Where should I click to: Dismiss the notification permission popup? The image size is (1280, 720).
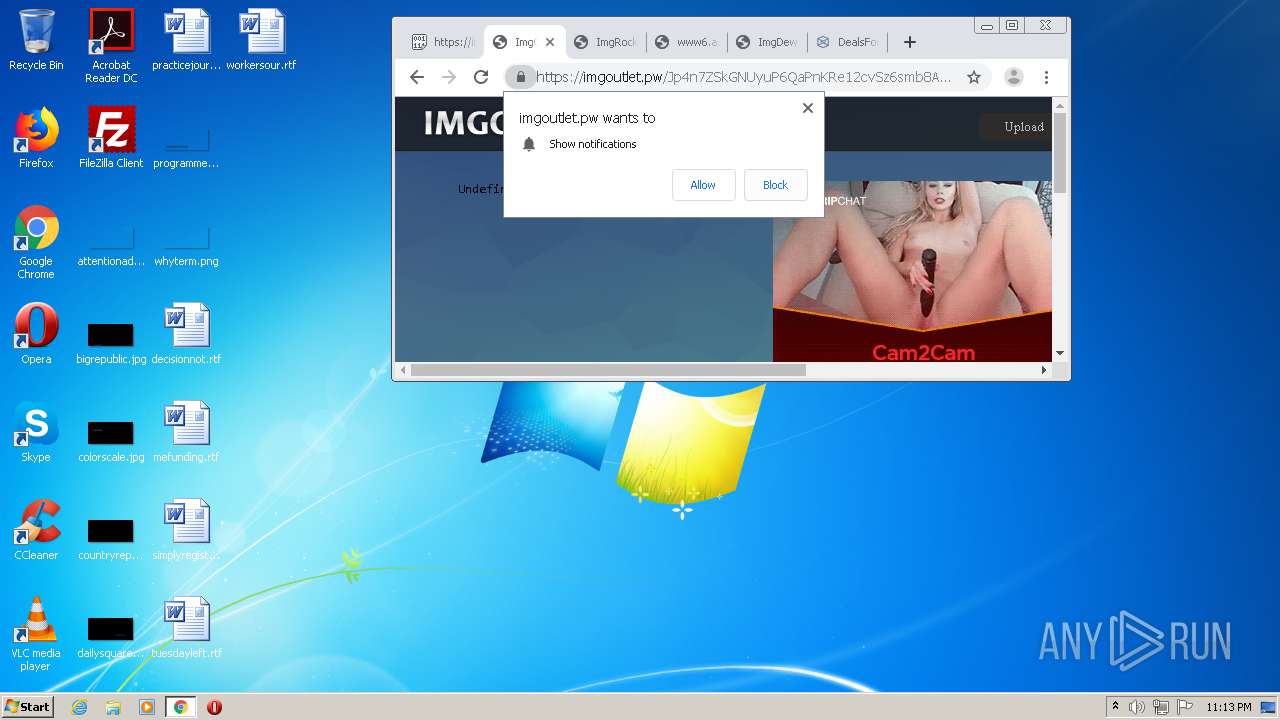[808, 108]
